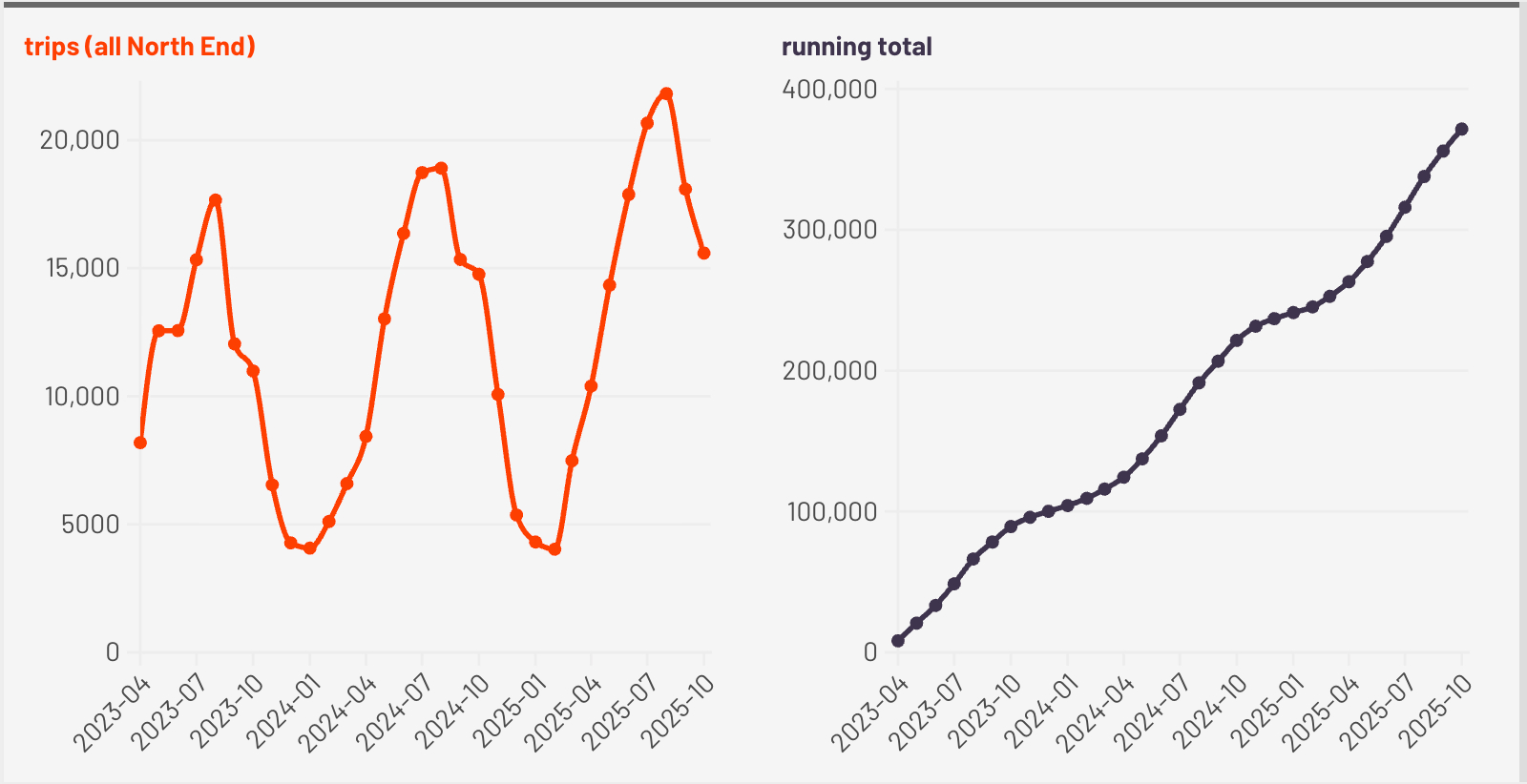1527x784 pixels.
Task: Select the summer 2023 peak point on the trips line
Action: [x=216, y=200]
